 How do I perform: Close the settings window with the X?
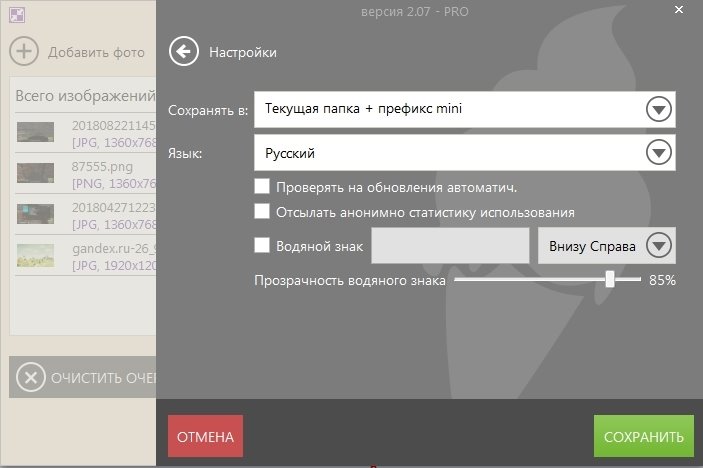(679, 9)
